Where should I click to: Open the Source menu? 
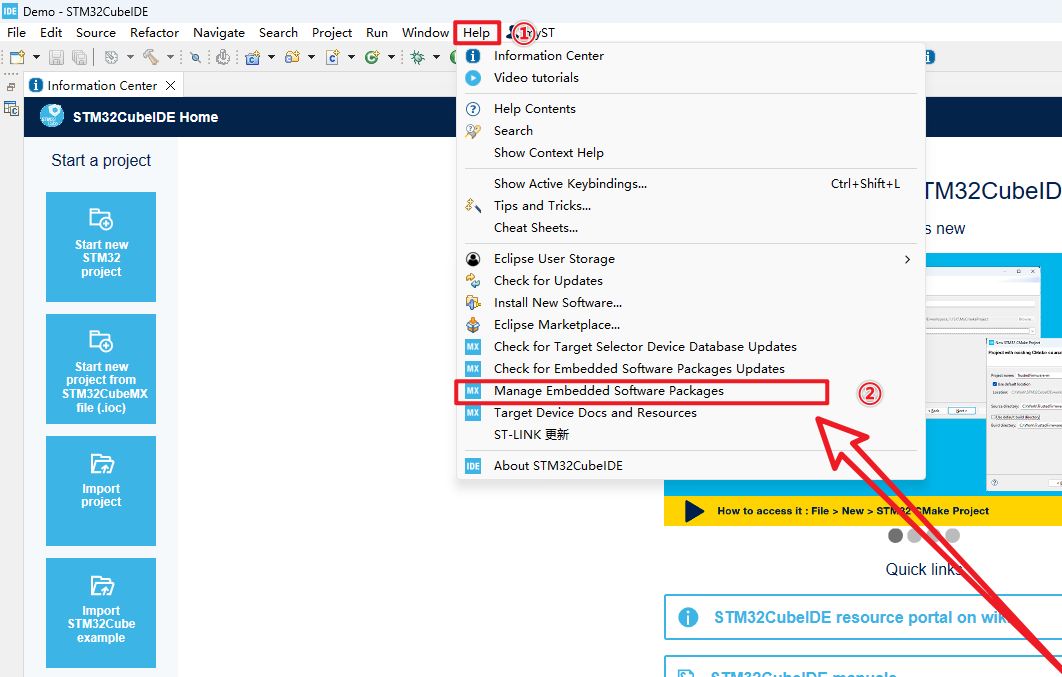tap(95, 32)
